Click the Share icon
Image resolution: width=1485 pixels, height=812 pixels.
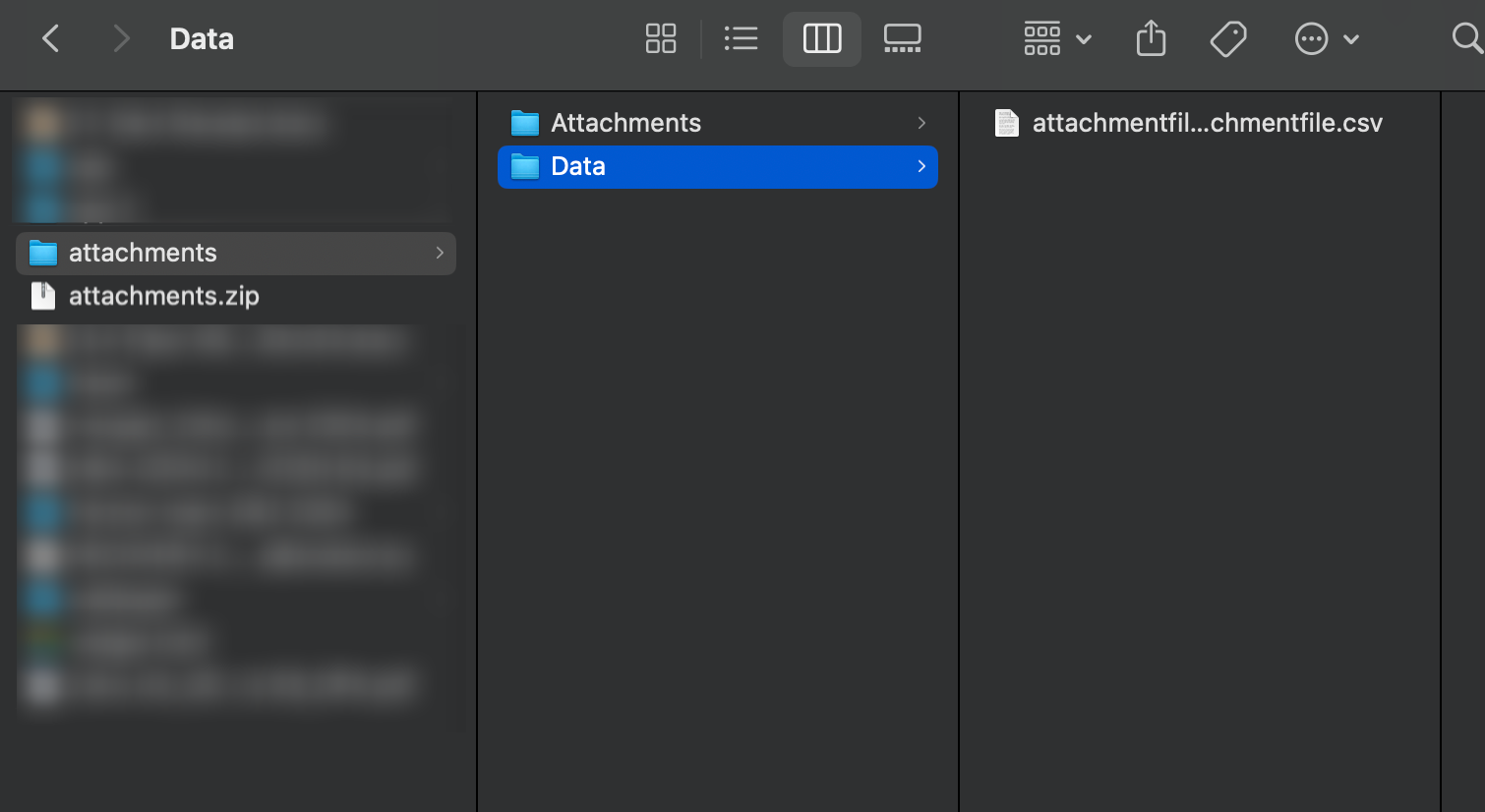tap(1151, 39)
